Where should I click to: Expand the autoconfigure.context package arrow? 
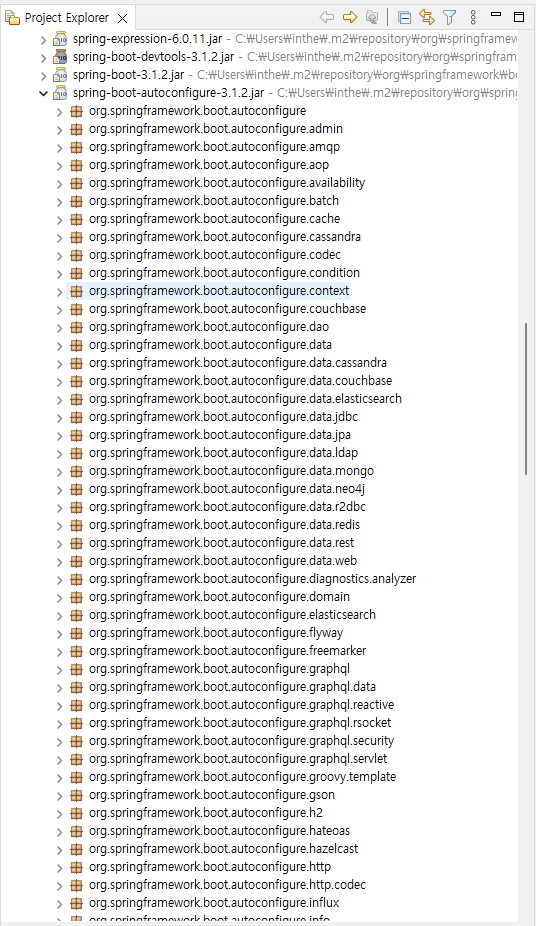pyautogui.click(x=59, y=291)
